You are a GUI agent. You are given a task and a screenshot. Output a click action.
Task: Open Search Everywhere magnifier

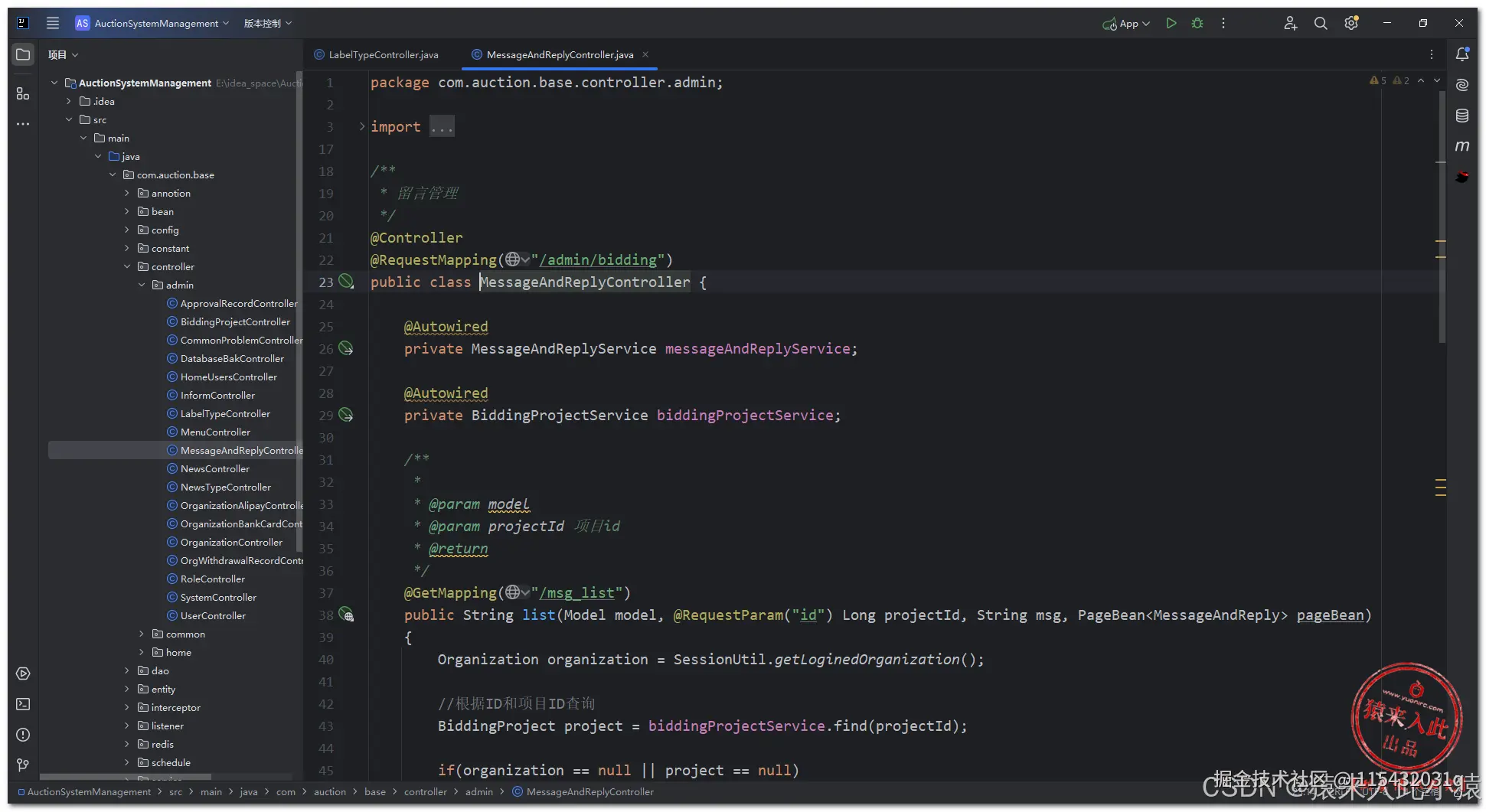point(1321,23)
